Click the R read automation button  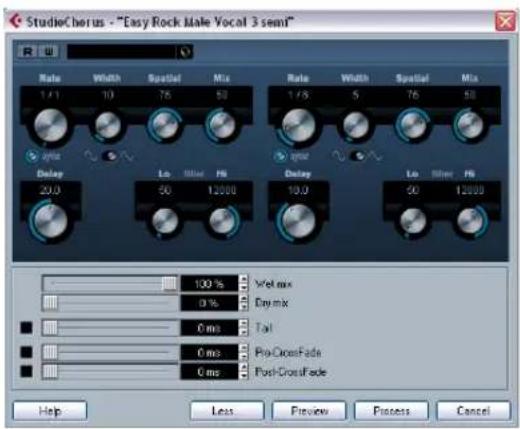(28, 52)
